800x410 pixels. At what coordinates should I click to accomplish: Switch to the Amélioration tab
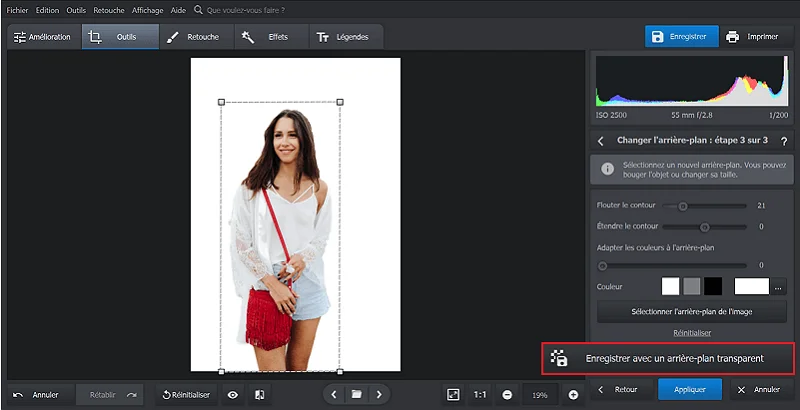(43, 37)
